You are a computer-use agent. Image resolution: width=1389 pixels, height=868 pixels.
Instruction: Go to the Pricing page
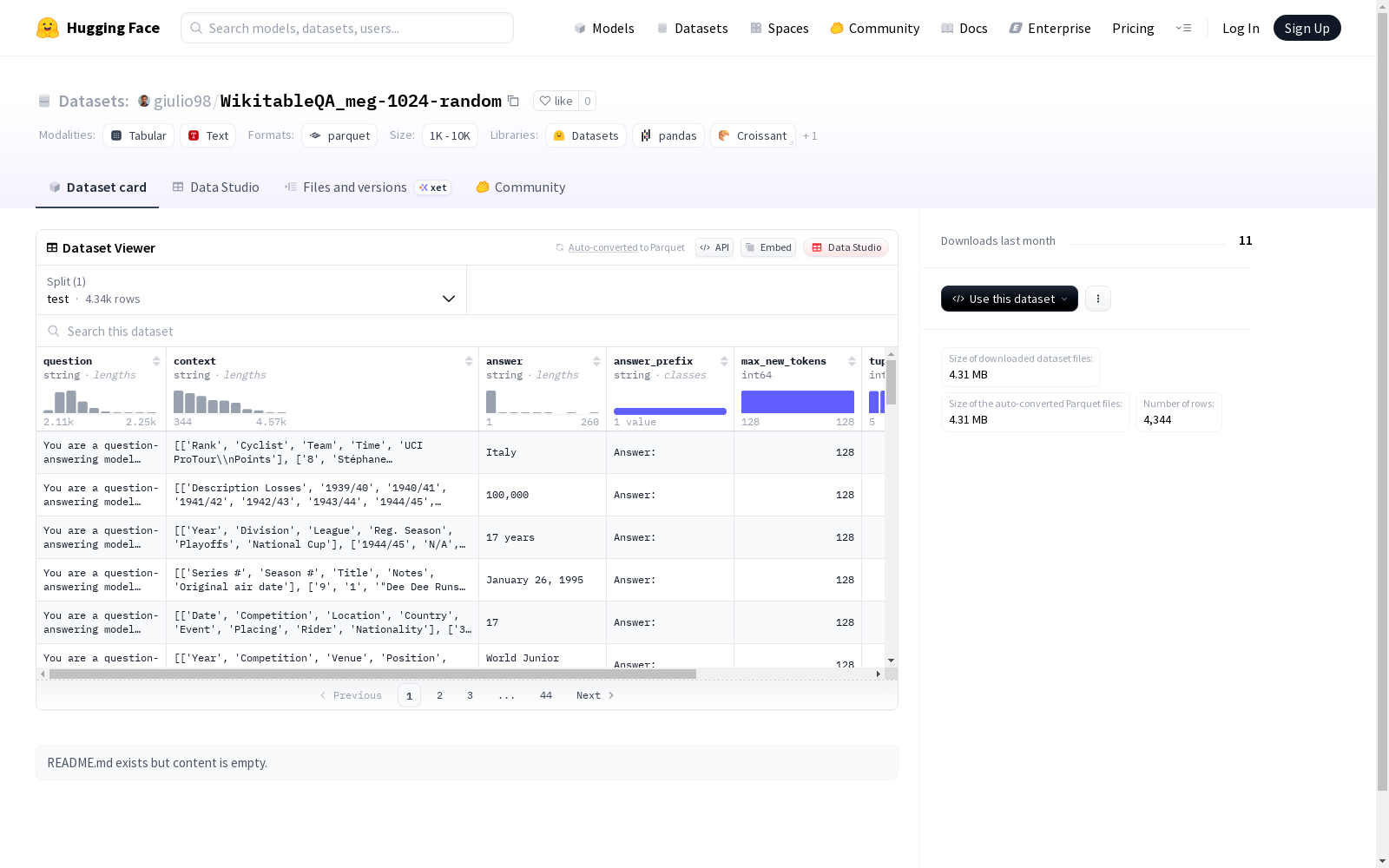pos(1133,28)
